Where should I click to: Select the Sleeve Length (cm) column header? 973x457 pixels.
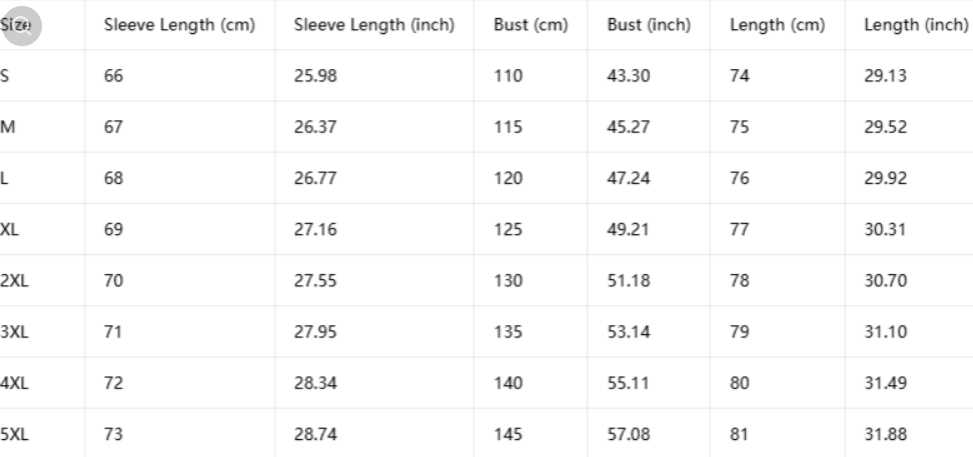(179, 25)
